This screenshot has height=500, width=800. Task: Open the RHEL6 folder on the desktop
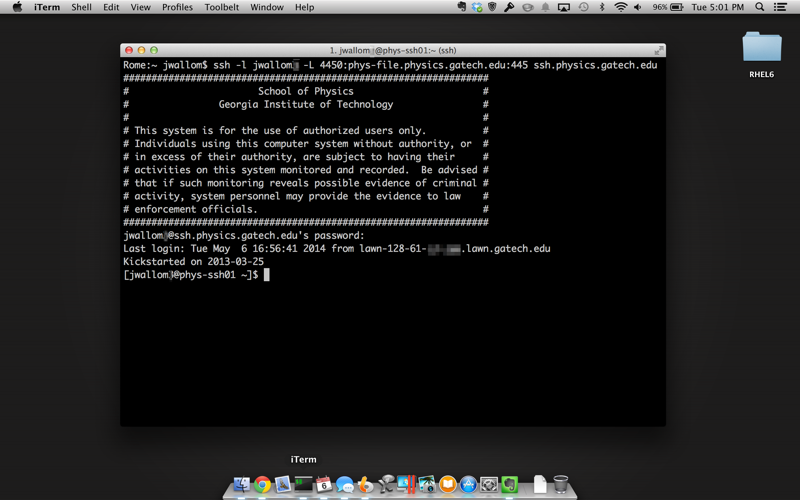tap(762, 55)
